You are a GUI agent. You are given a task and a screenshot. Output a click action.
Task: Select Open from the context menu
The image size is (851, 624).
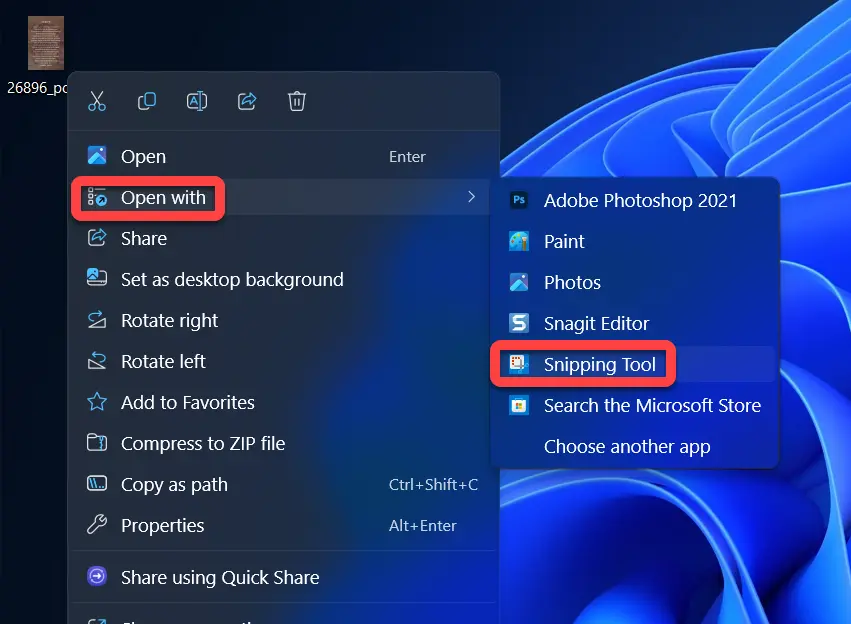[283, 156]
